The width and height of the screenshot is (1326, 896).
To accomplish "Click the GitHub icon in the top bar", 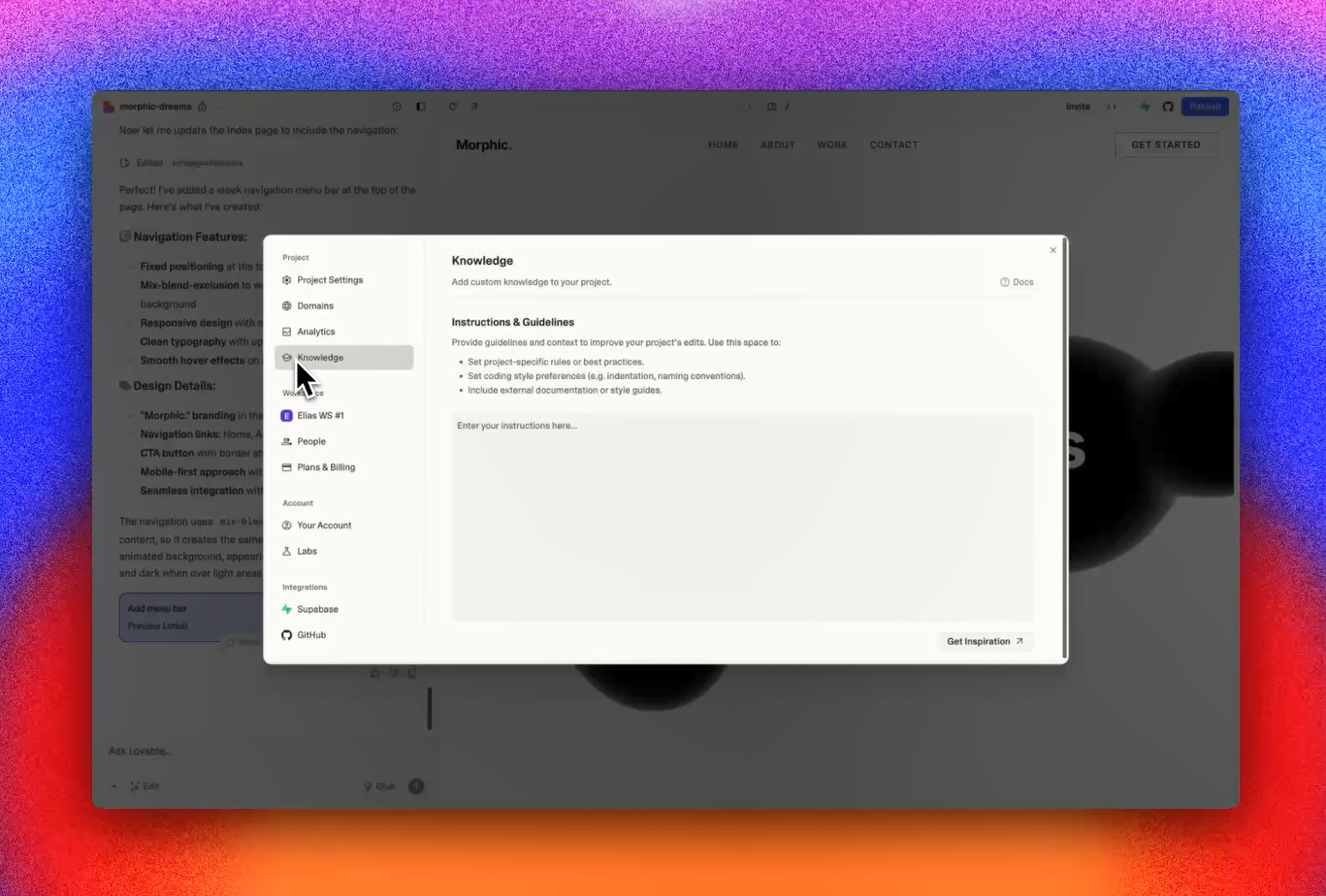I will coord(1168,107).
